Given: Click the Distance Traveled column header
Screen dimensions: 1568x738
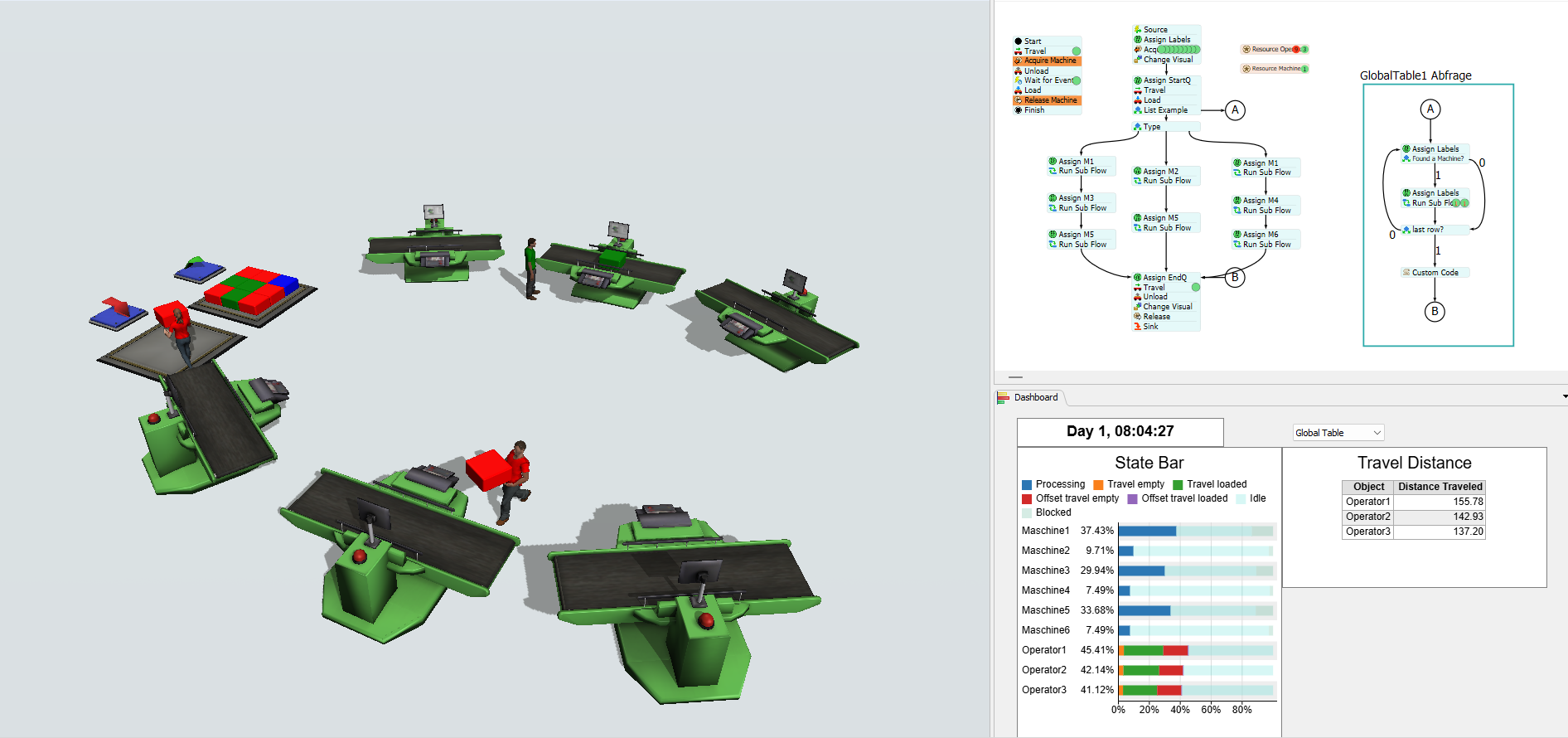Looking at the screenshot, I should 1440,487.
